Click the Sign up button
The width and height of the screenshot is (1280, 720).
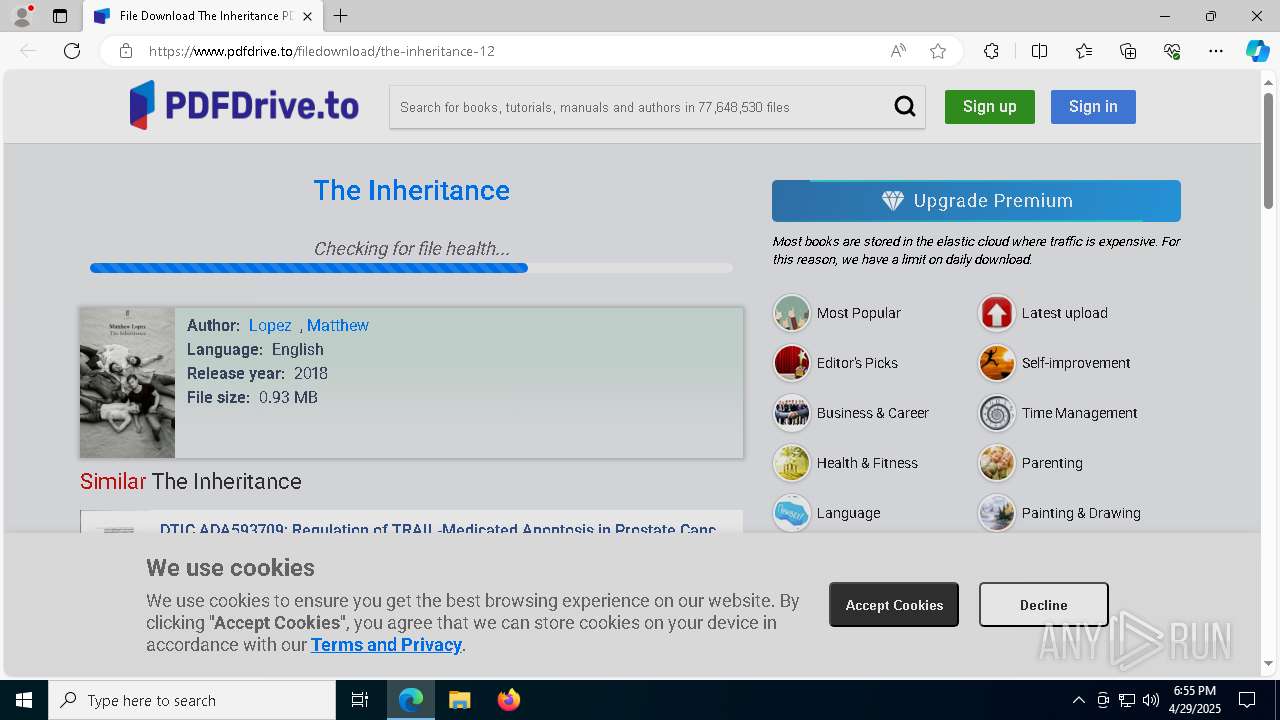point(989,107)
